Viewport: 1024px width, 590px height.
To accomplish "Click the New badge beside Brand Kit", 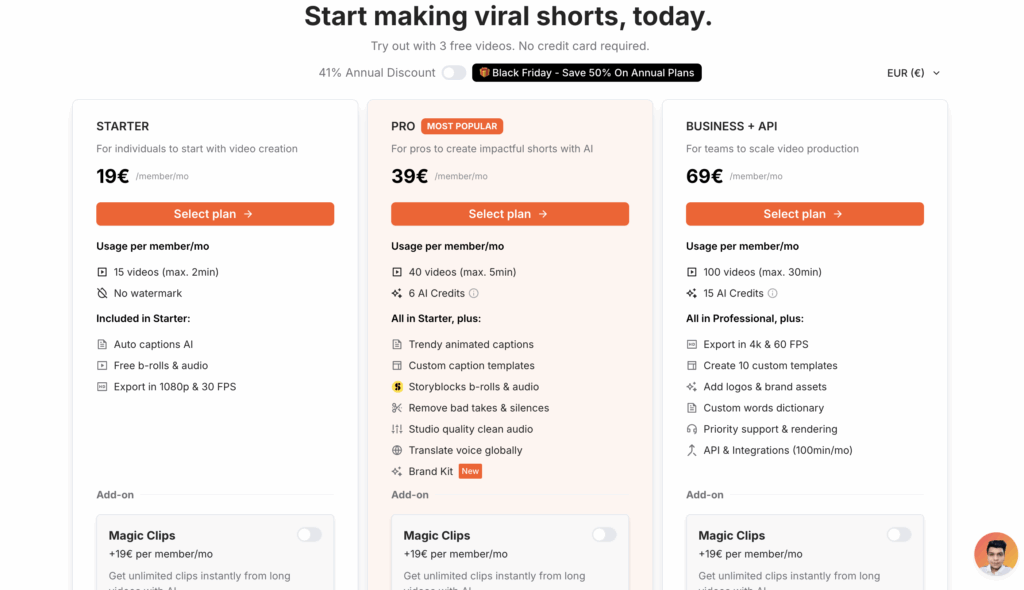I will coord(470,471).
